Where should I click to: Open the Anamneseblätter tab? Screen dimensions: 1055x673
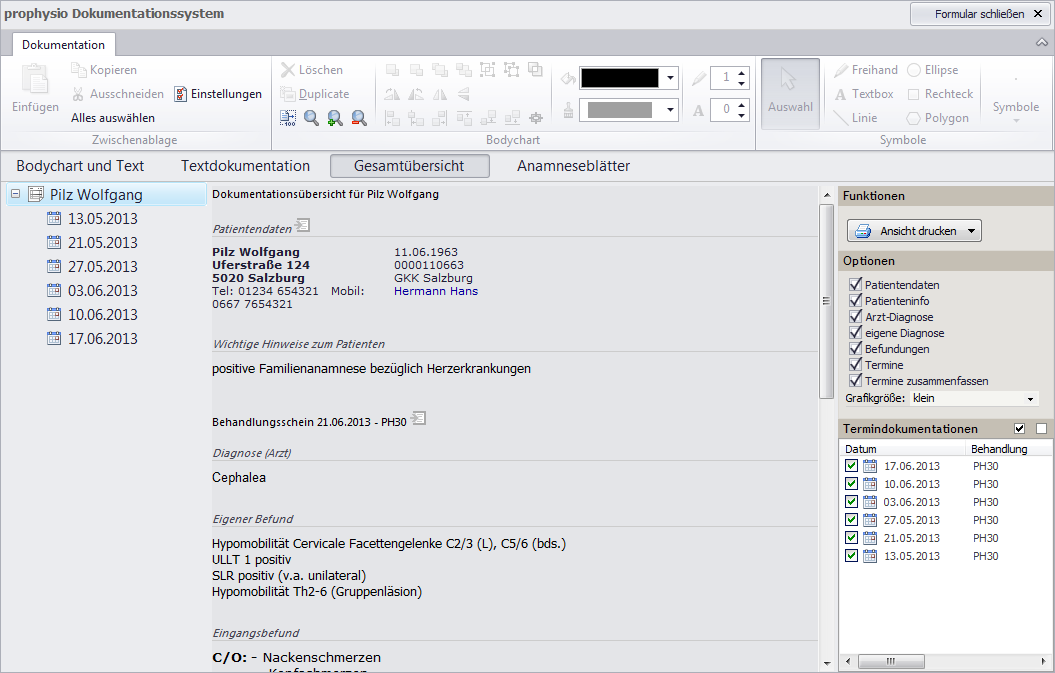coord(573,166)
